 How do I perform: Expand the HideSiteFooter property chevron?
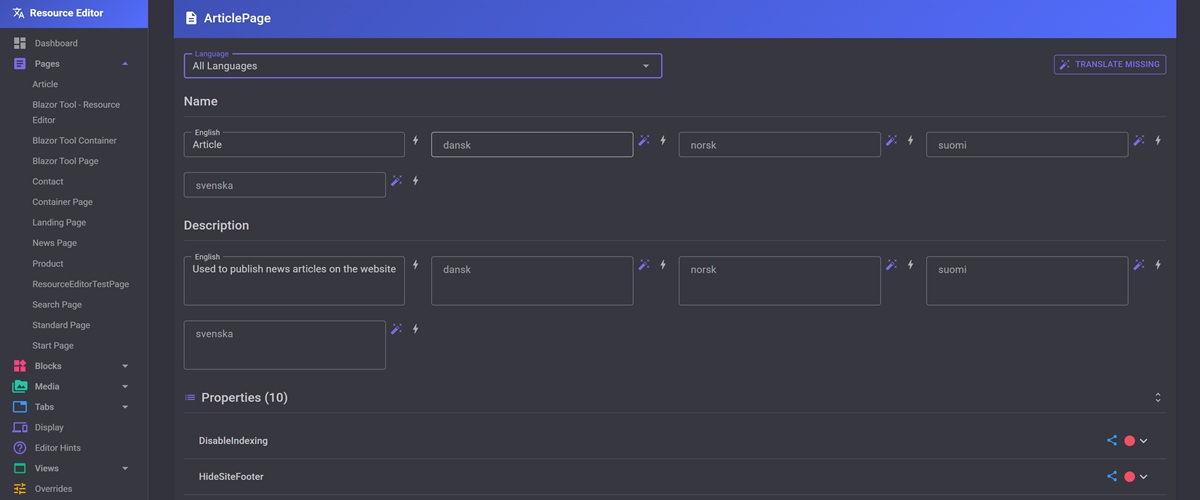click(x=1144, y=477)
